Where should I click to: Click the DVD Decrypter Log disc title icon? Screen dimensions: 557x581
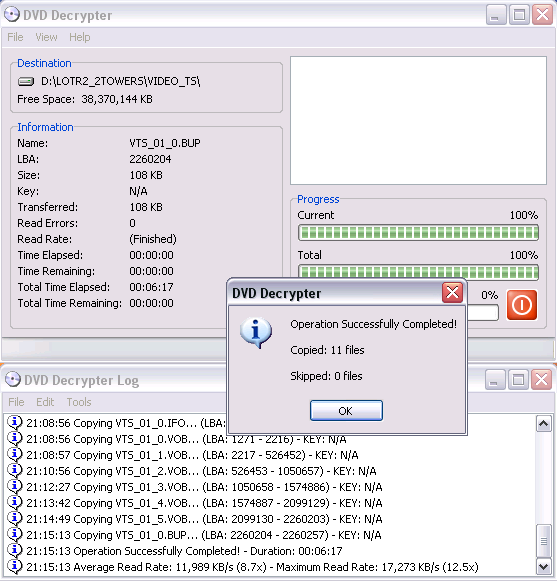(13, 379)
